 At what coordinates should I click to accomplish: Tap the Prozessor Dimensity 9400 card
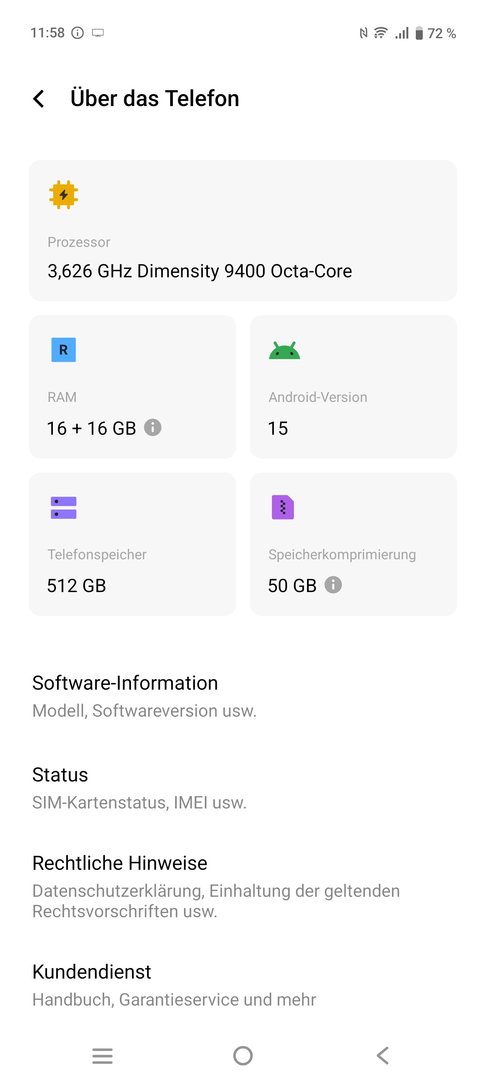[243, 231]
